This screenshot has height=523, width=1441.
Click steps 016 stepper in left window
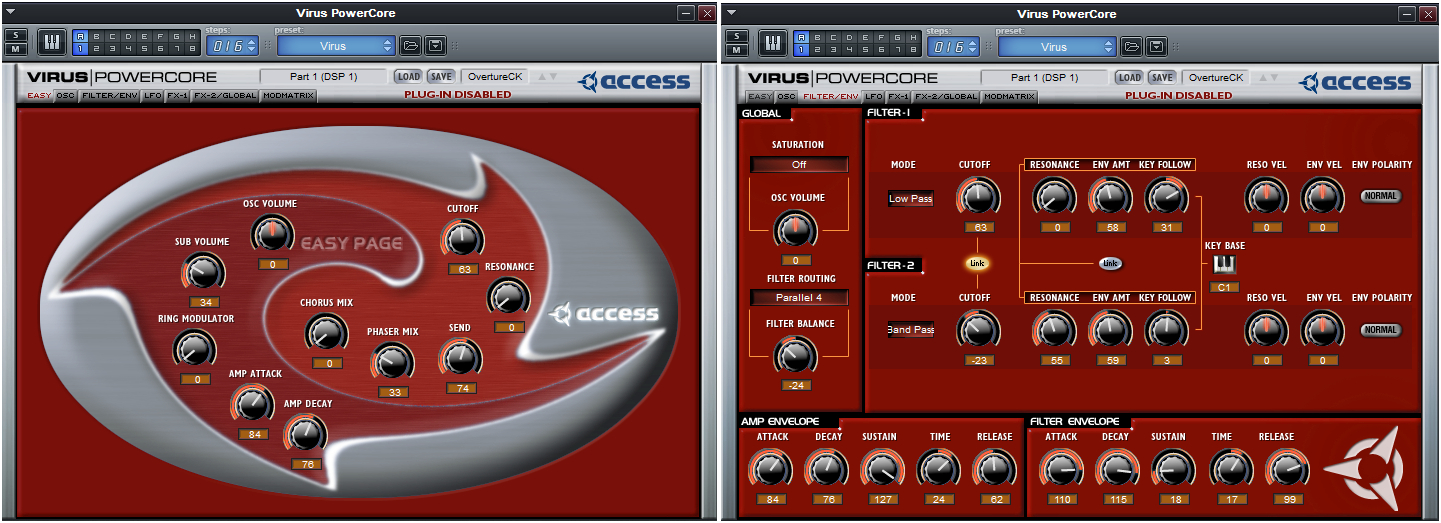coord(233,46)
